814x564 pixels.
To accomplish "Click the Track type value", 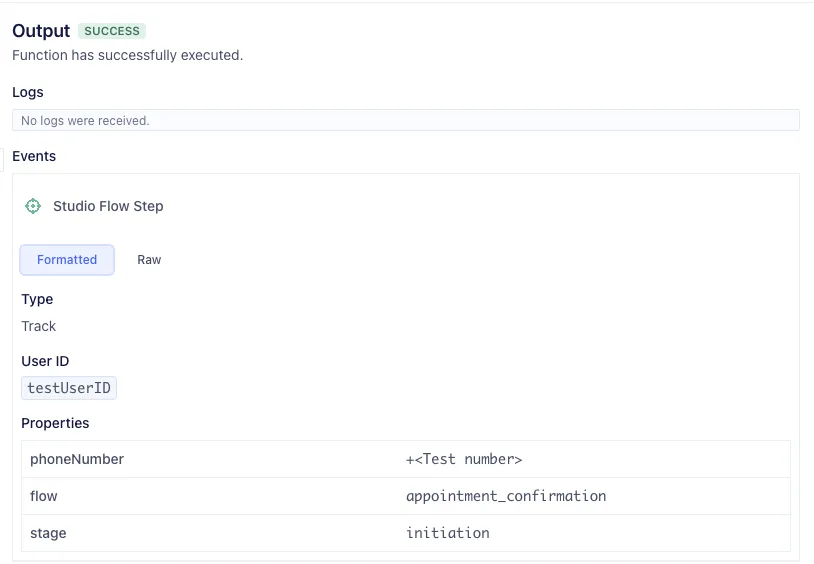I will click(38, 326).
